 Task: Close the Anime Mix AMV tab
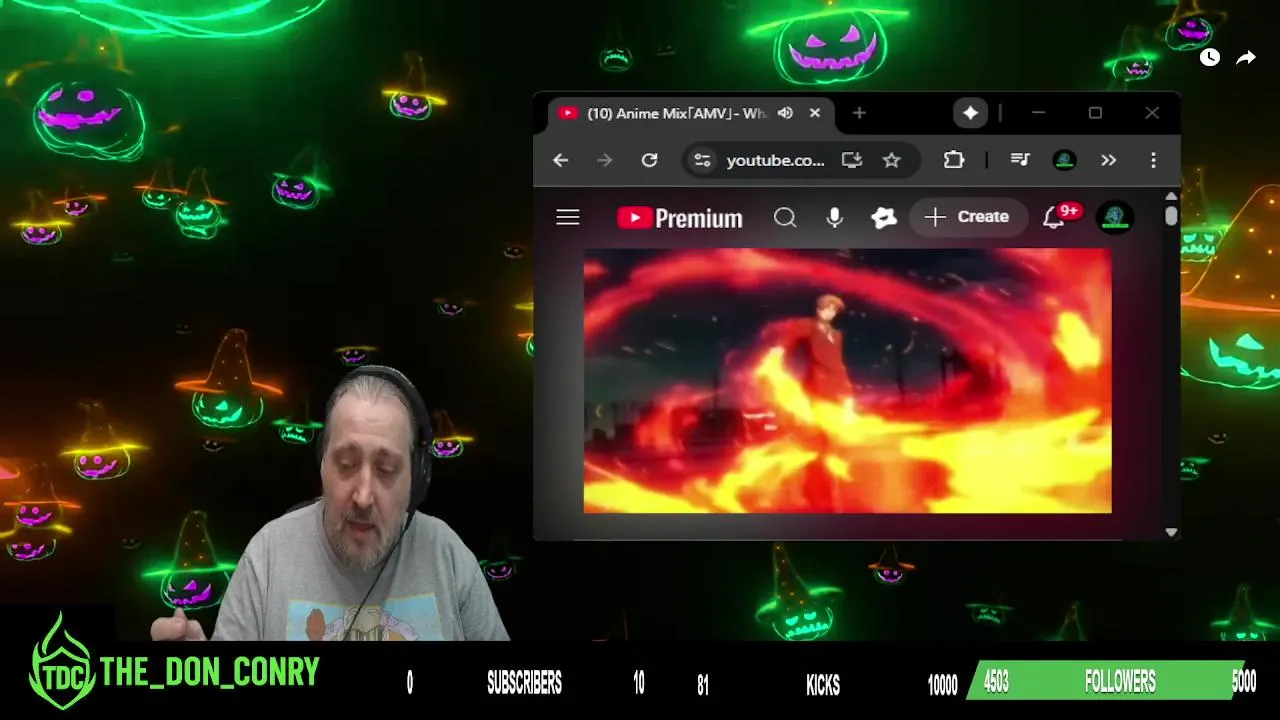click(815, 113)
